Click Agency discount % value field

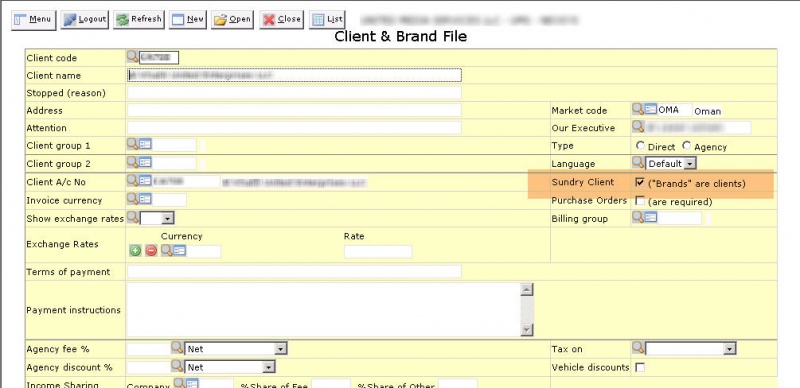pos(148,367)
